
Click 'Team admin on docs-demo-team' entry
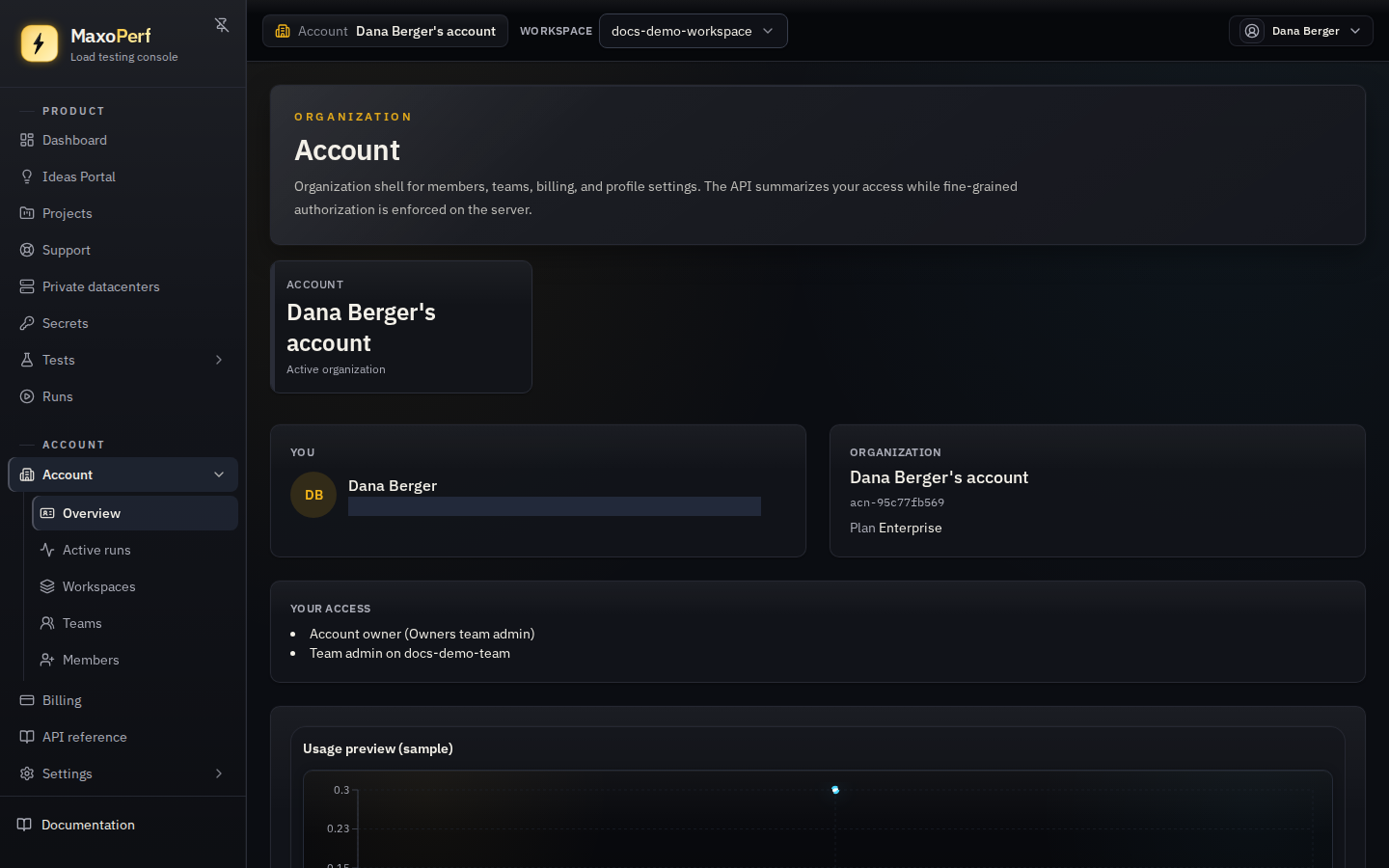[x=410, y=653]
